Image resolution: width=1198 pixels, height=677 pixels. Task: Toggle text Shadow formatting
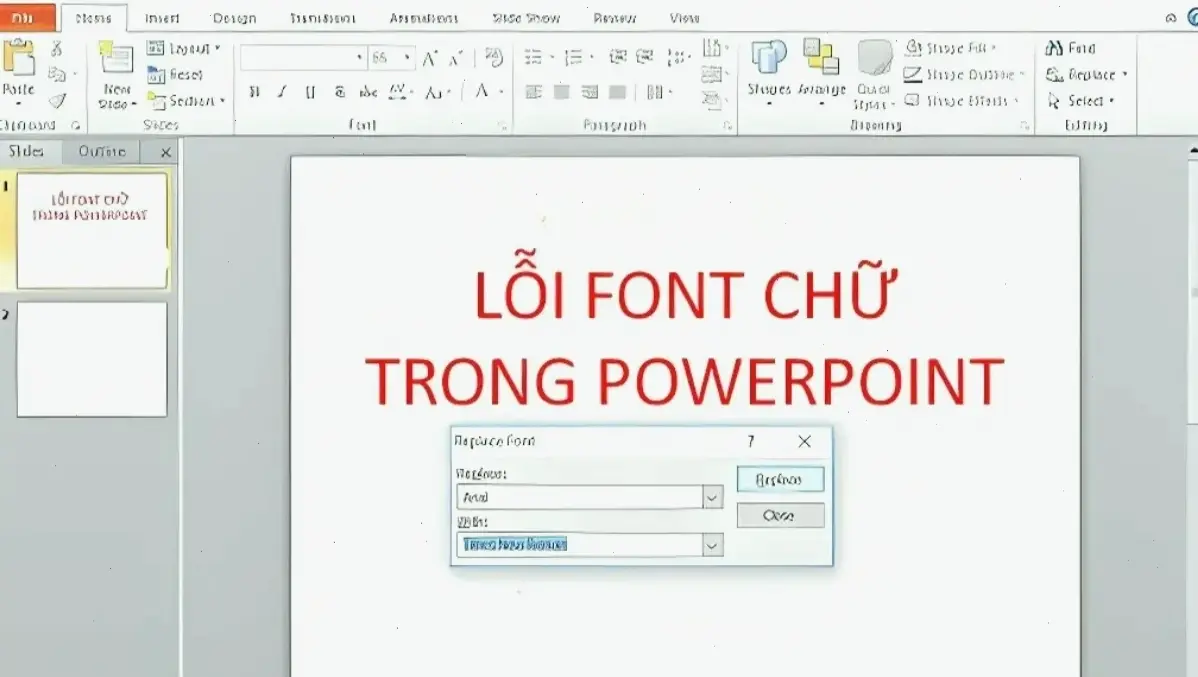pyautogui.click(x=339, y=92)
